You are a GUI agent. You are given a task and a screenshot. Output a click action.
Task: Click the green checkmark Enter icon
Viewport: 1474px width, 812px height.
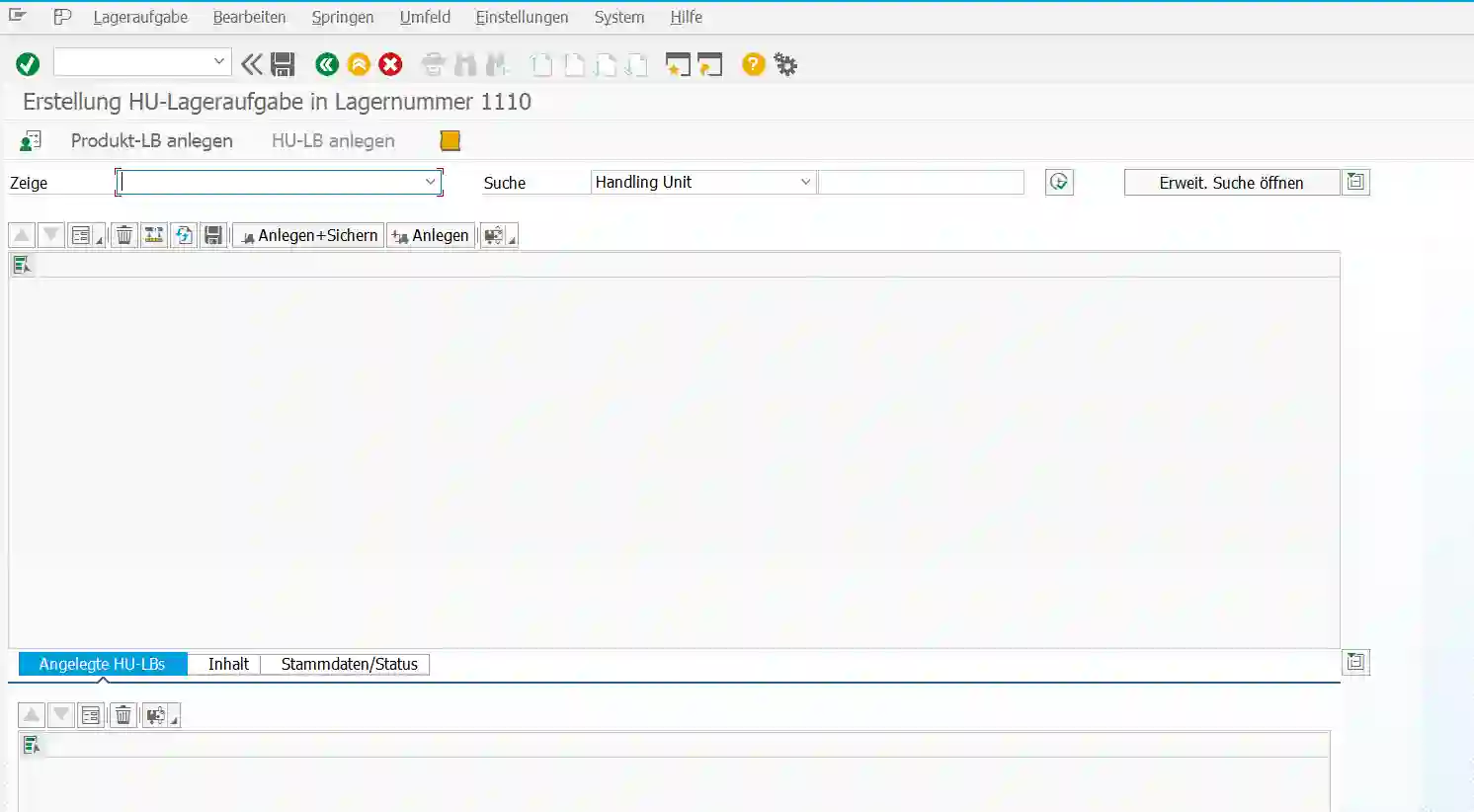pyautogui.click(x=28, y=65)
